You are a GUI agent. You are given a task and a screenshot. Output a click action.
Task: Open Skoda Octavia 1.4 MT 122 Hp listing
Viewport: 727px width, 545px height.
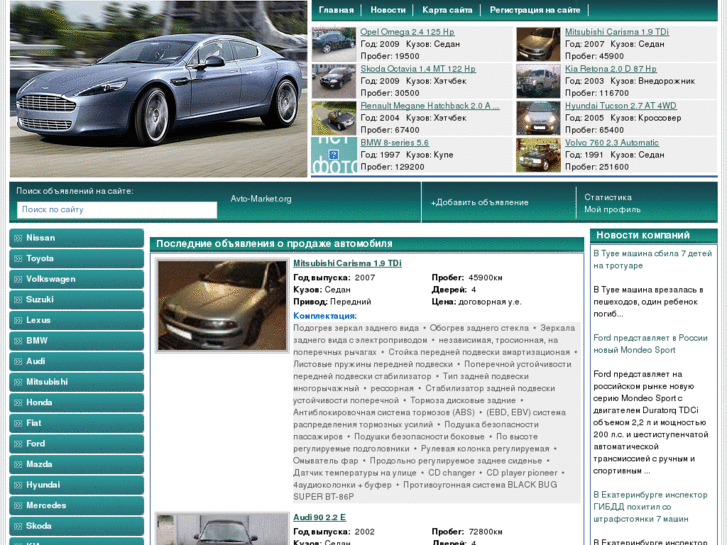pyautogui.click(x=418, y=69)
